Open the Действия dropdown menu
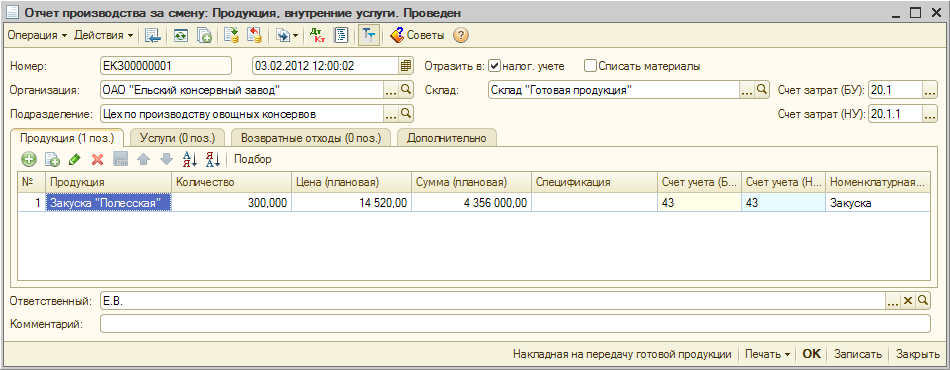This screenshot has height=370, width=950. 104,36
